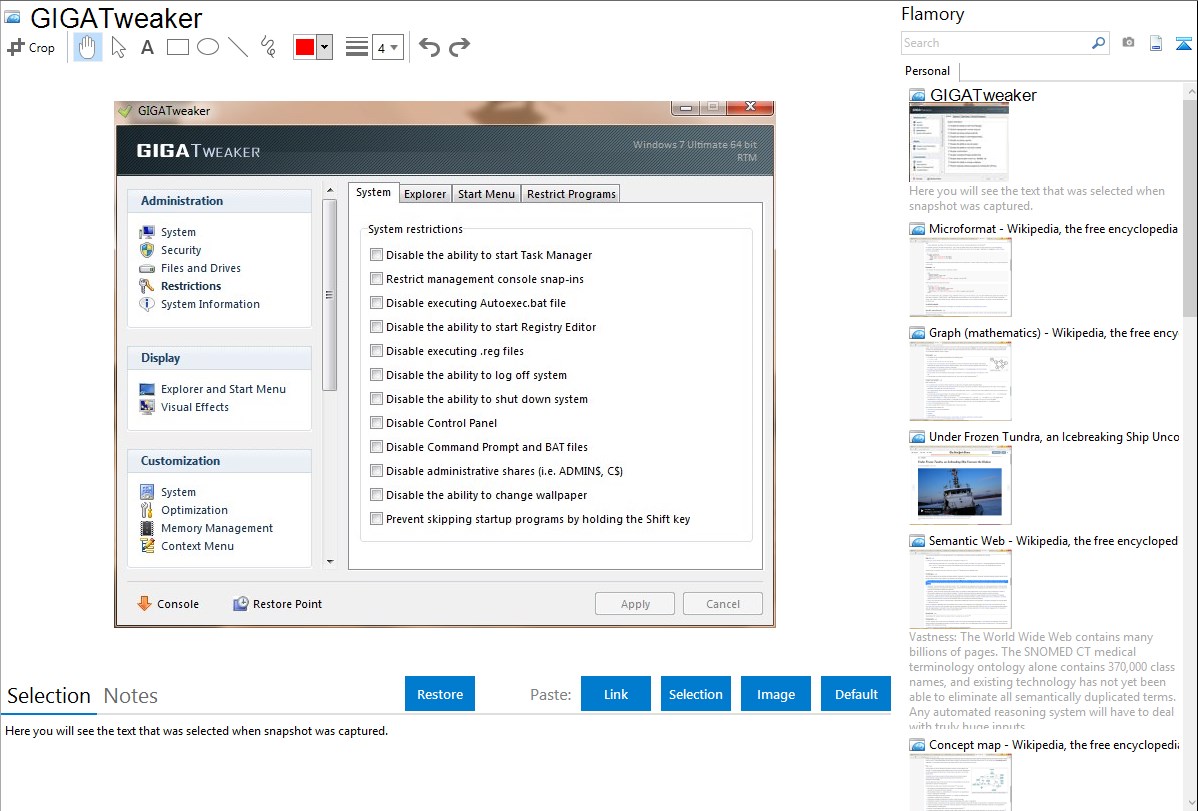Activate the hand pan tool
1198x811 pixels.
[88, 47]
